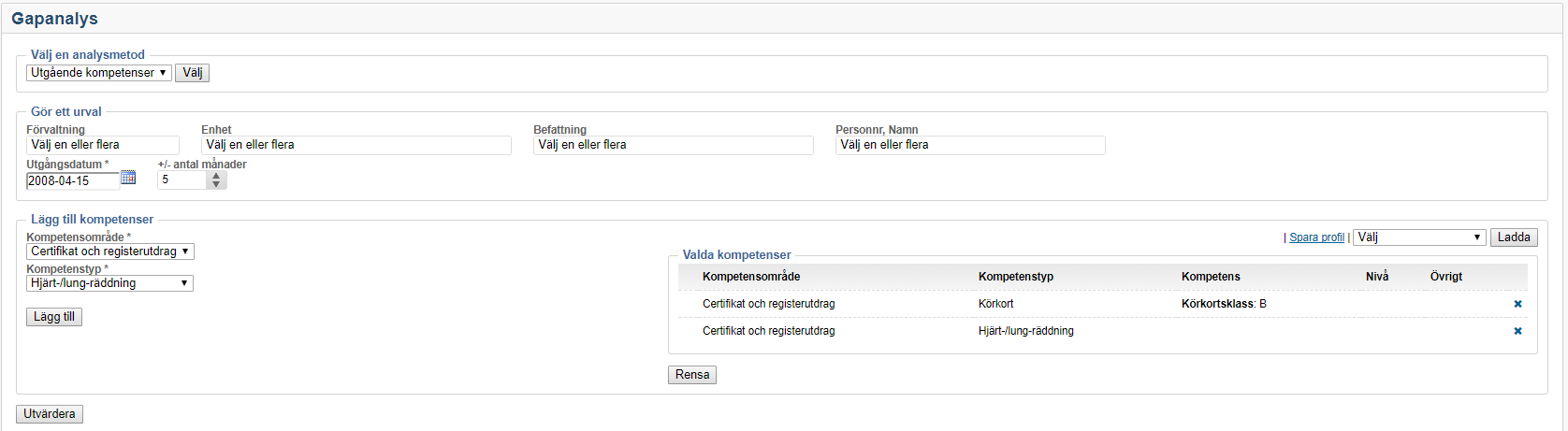Click the Välj button for analysmetod
This screenshot has height=431, width=1568.
pyautogui.click(x=192, y=73)
